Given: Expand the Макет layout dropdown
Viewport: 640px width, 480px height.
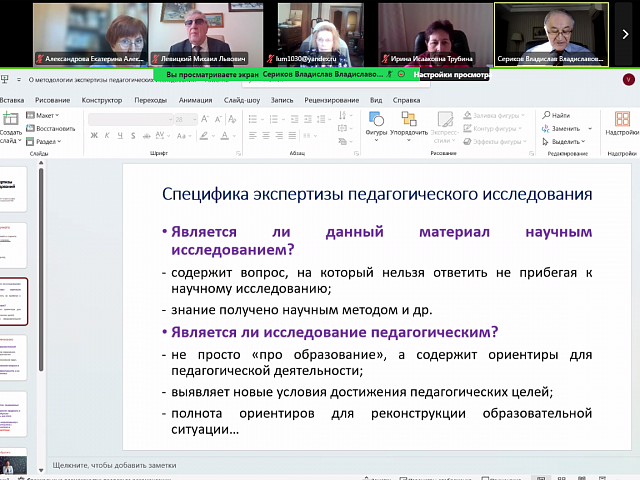Looking at the screenshot, I should [46, 115].
